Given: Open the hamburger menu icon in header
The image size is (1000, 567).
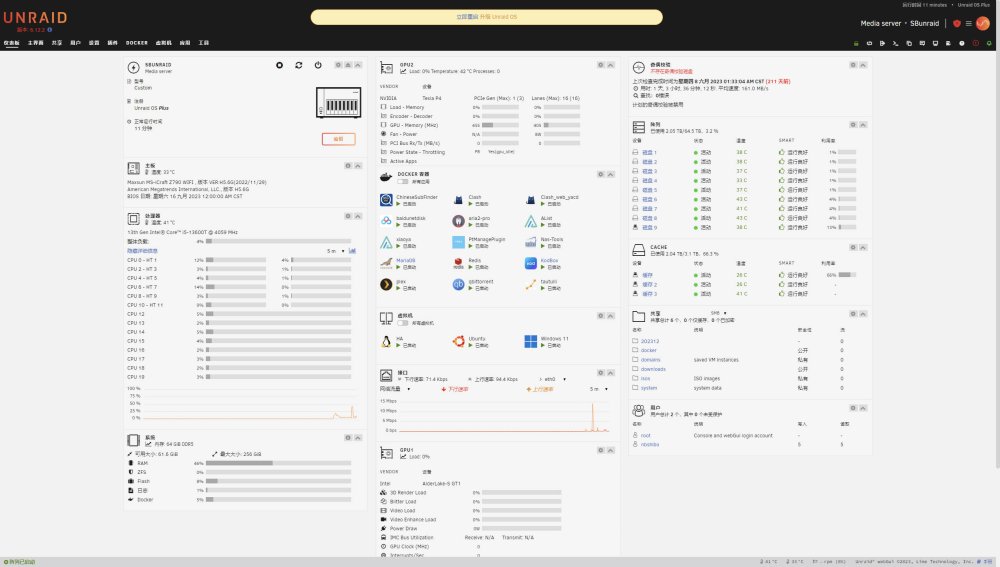Looking at the screenshot, I should click(x=968, y=24).
